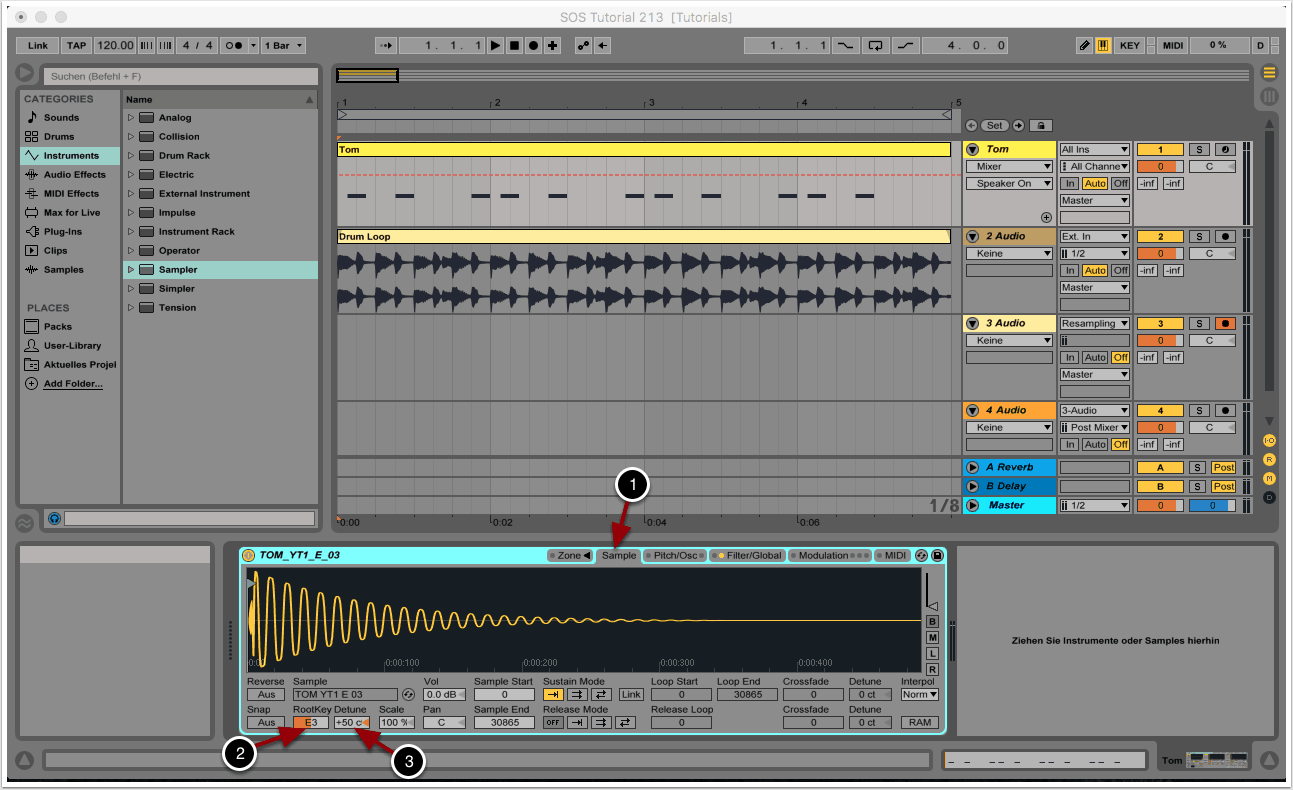Activate Draw Mode with the pencil icon
This screenshot has width=1293, height=790.
click(1084, 46)
